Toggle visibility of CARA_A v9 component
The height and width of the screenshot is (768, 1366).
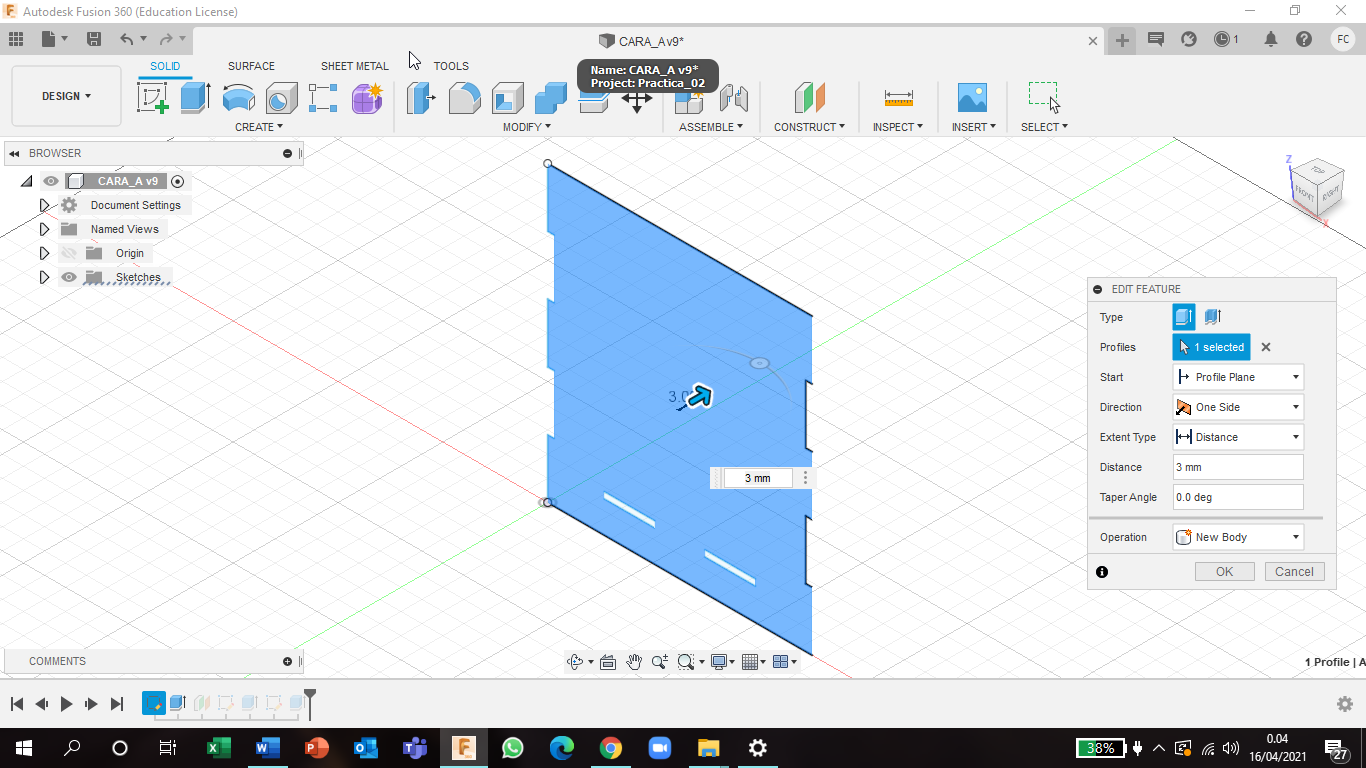point(51,181)
